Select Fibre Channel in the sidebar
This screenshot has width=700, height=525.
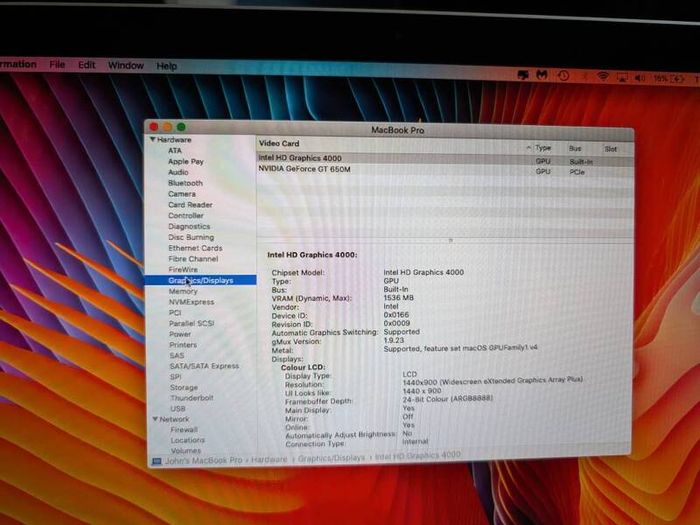pos(193,258)
